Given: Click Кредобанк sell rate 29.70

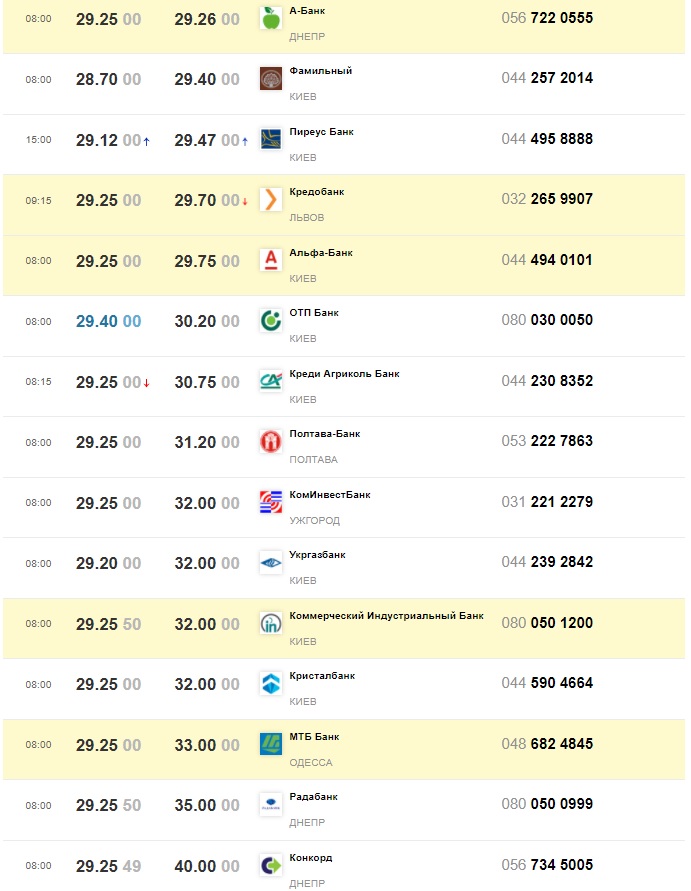Looking at the screenshot, I should coord(206,200).
